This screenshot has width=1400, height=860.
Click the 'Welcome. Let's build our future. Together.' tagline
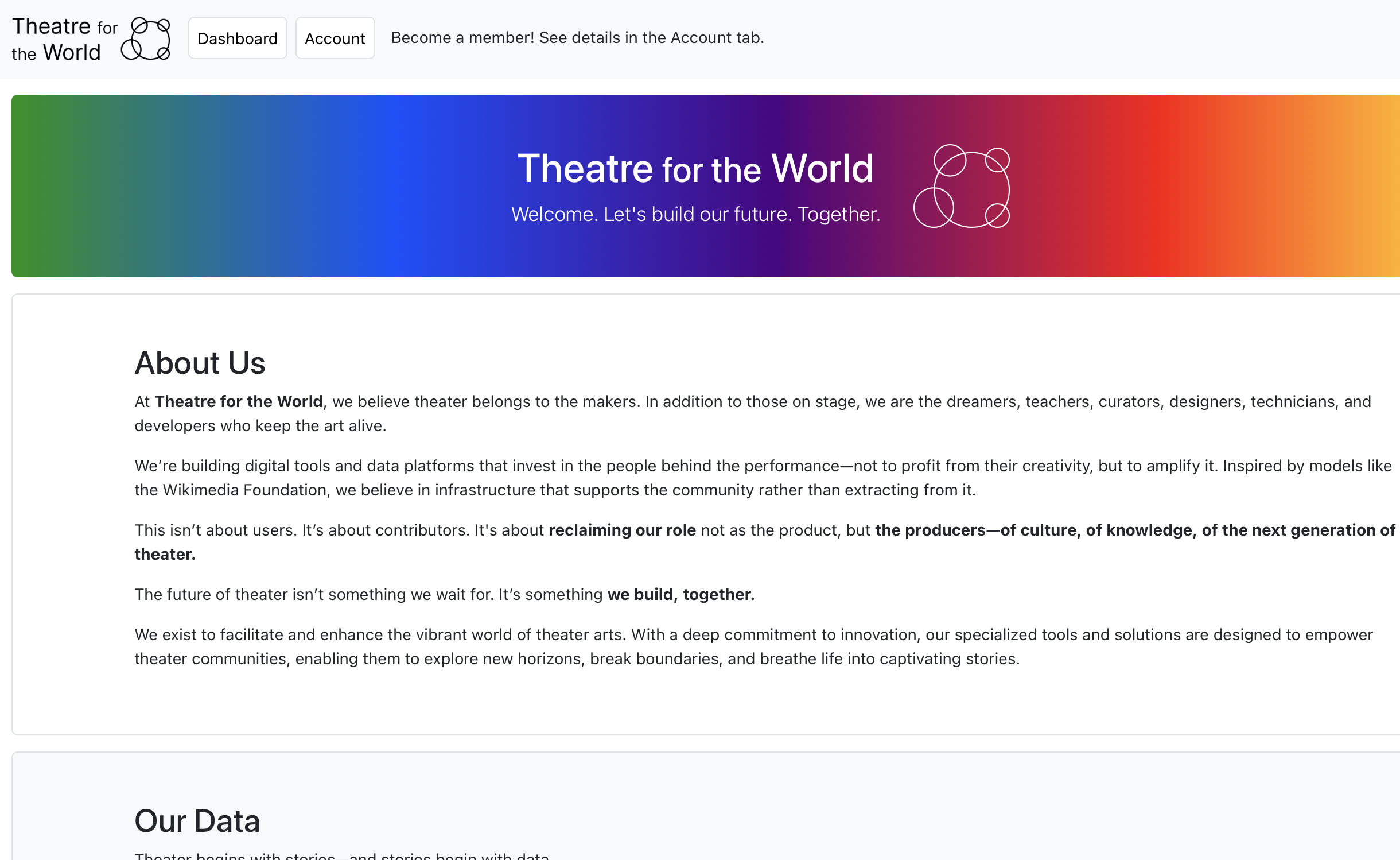pyautogui.click(x=695, y=214)
